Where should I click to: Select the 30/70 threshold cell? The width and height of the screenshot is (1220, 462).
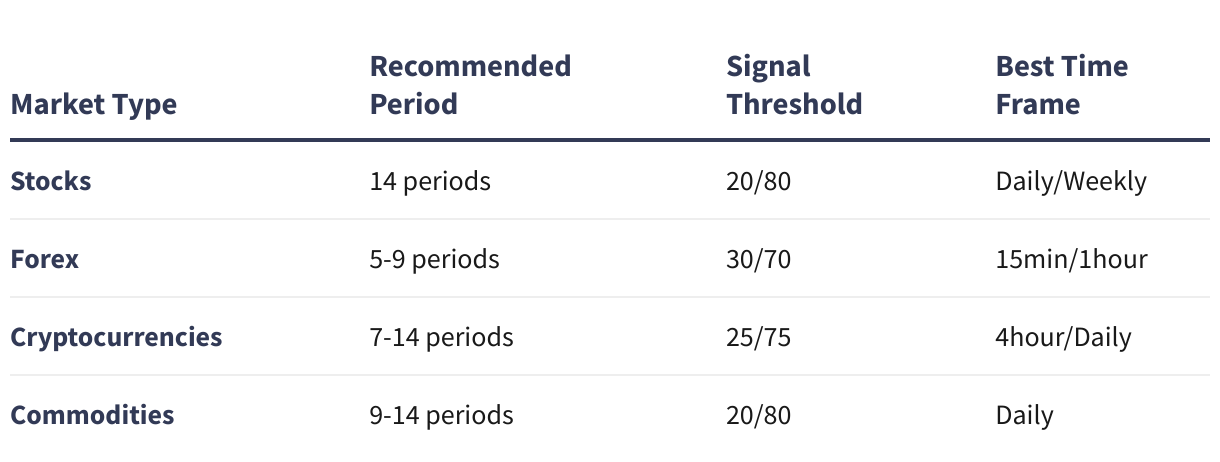coord(759,259)
